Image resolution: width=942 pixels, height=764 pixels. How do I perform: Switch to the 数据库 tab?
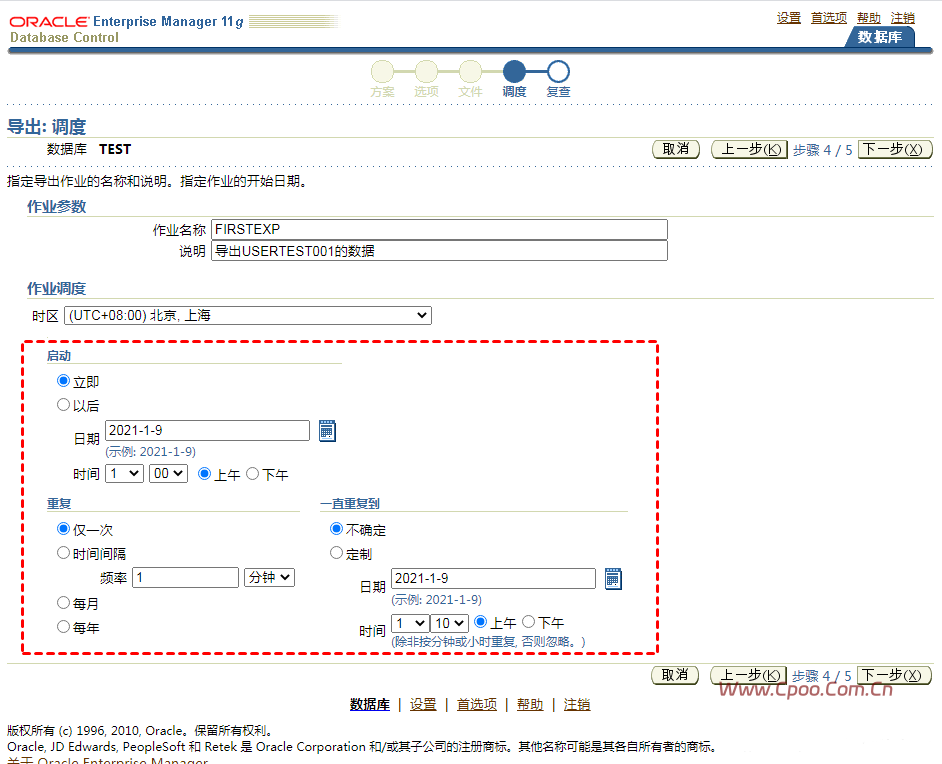coord(880,37)
